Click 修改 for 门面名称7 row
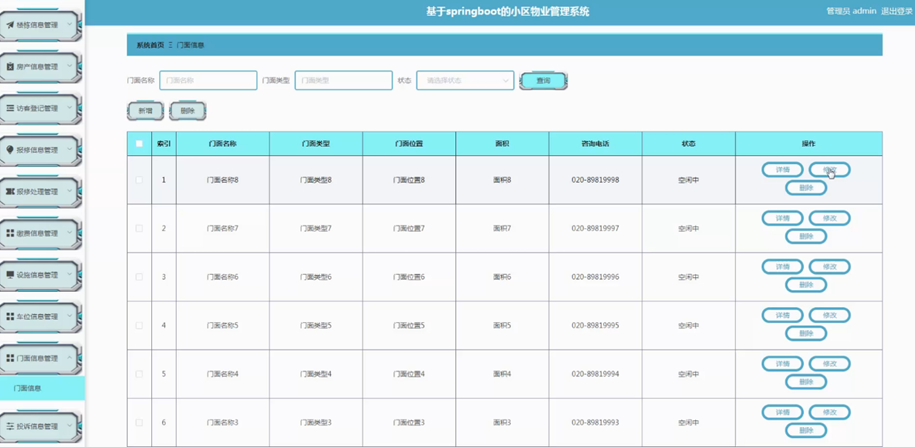The image size is (915, 447). tap(829, 218)
